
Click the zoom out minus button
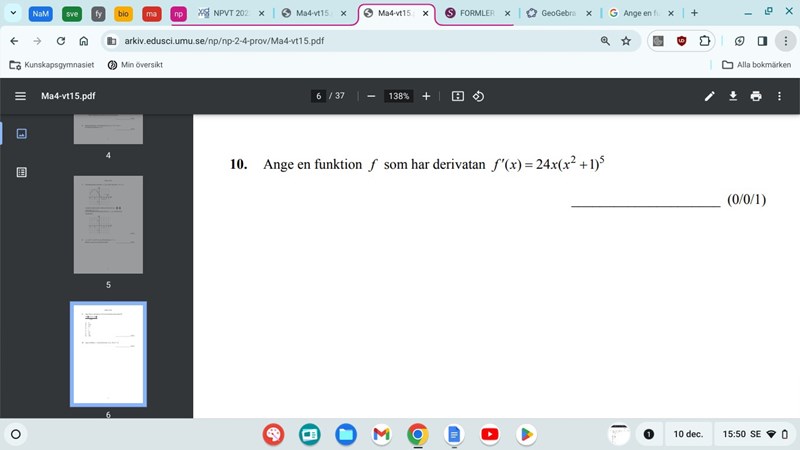tap(371, 96)
